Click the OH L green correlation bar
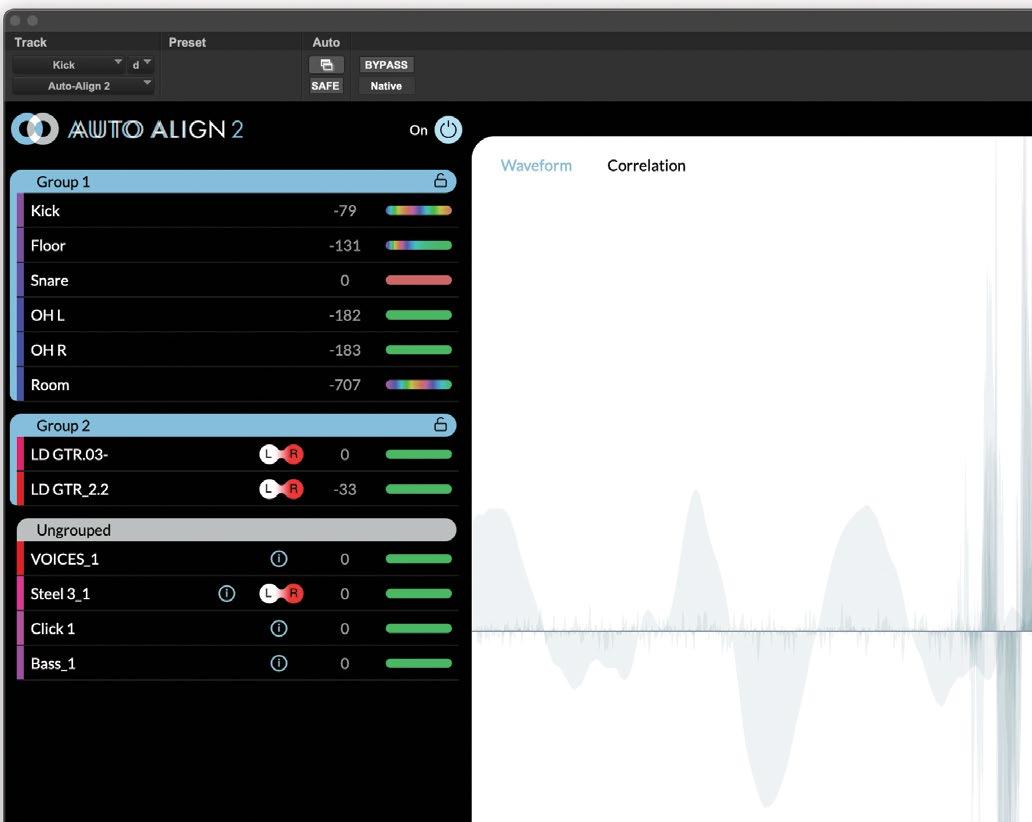This screenshot has height=822, width=1032. (419, 315)
